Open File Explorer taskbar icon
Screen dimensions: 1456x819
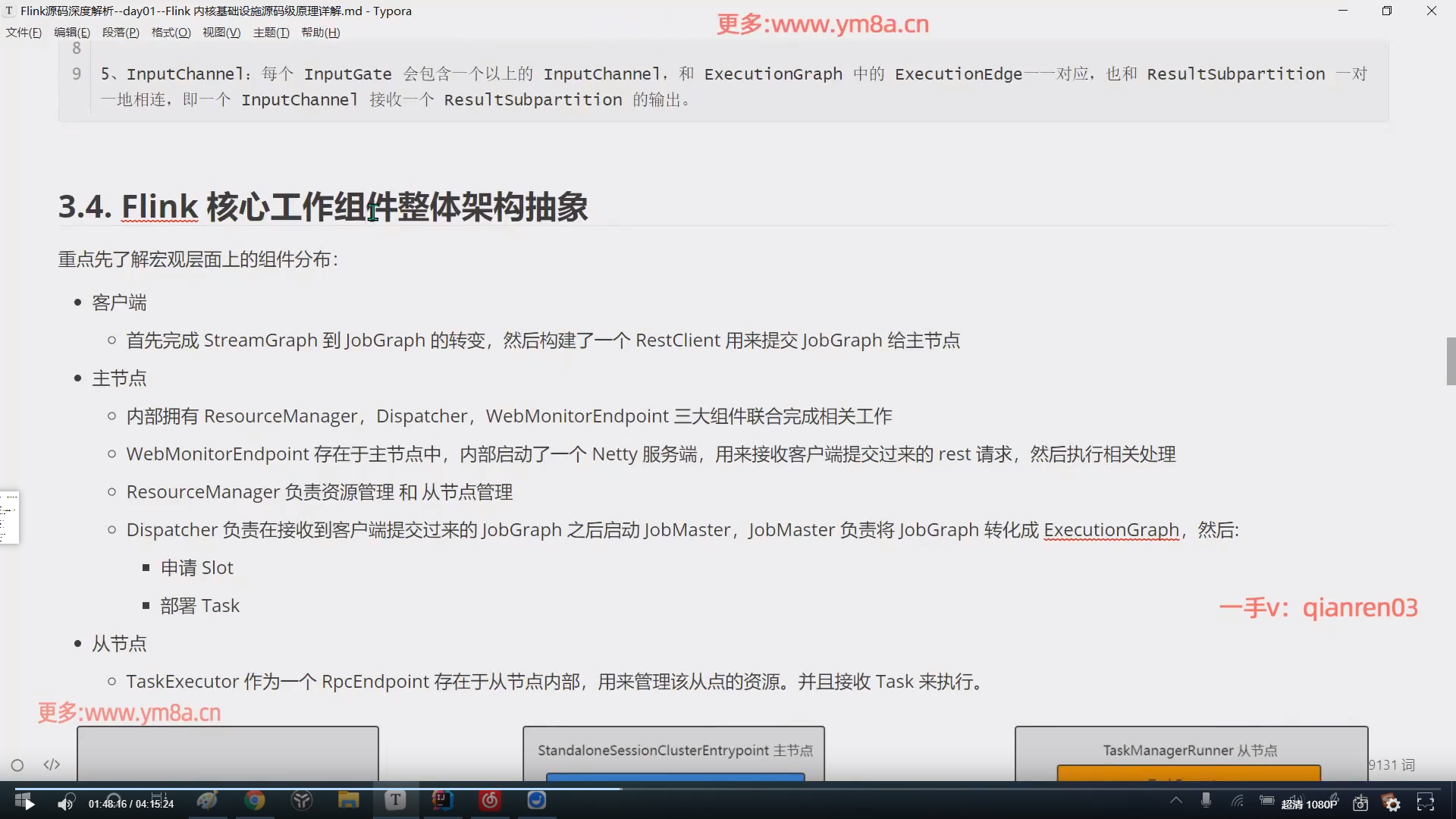pos(348,801)
